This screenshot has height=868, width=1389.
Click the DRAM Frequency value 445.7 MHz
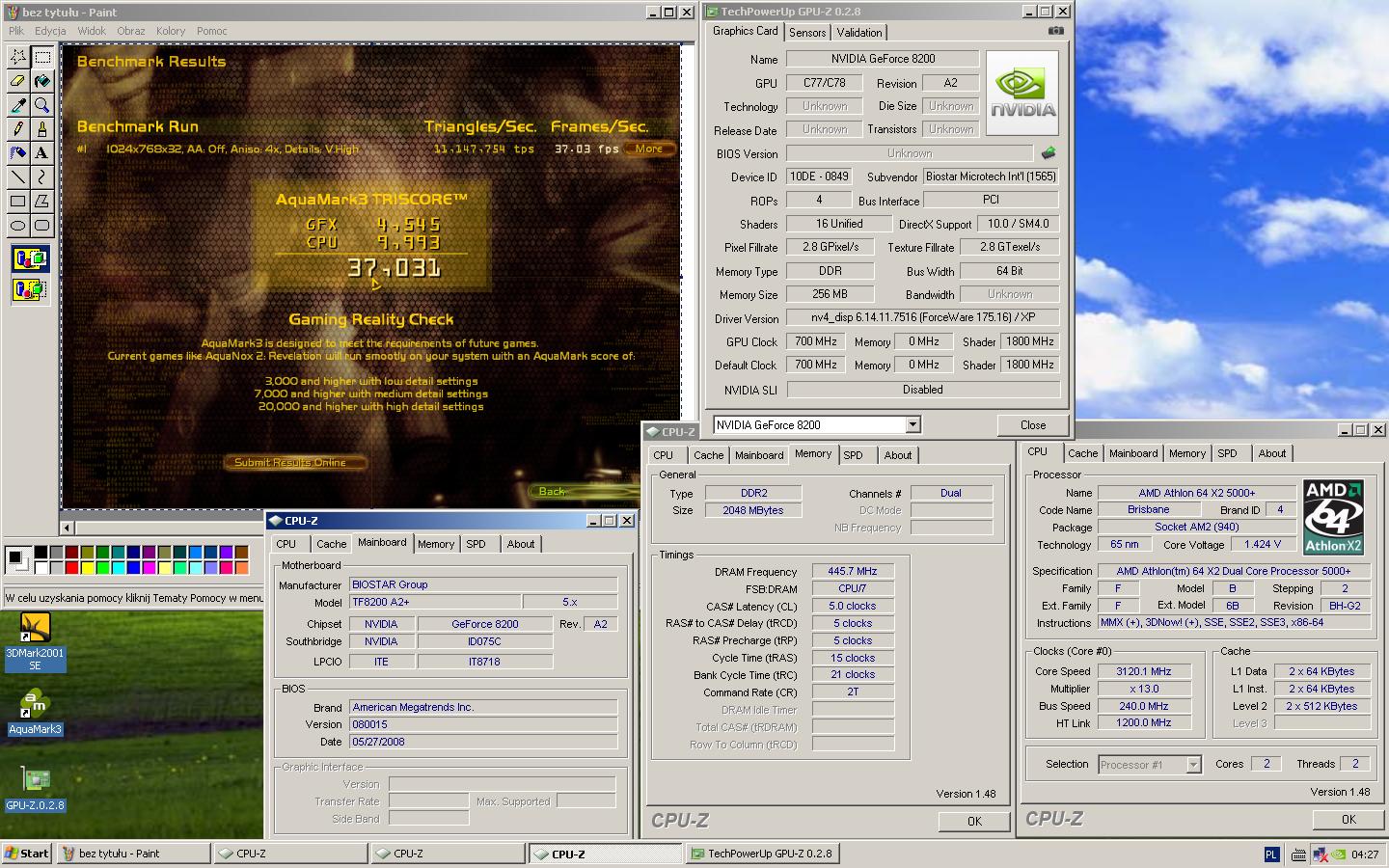[x=853, y=572]
